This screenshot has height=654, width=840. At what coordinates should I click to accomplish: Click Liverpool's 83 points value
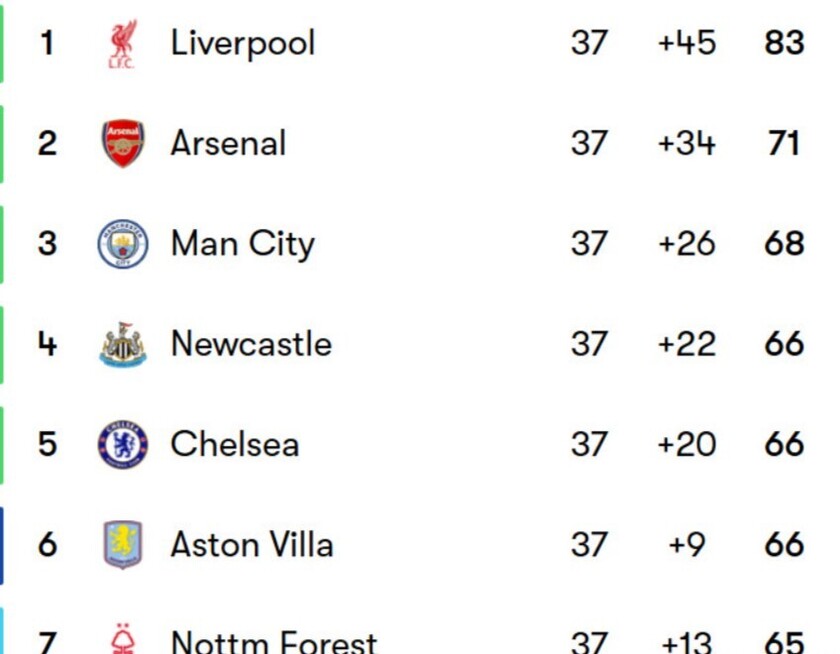click(784, 43)
